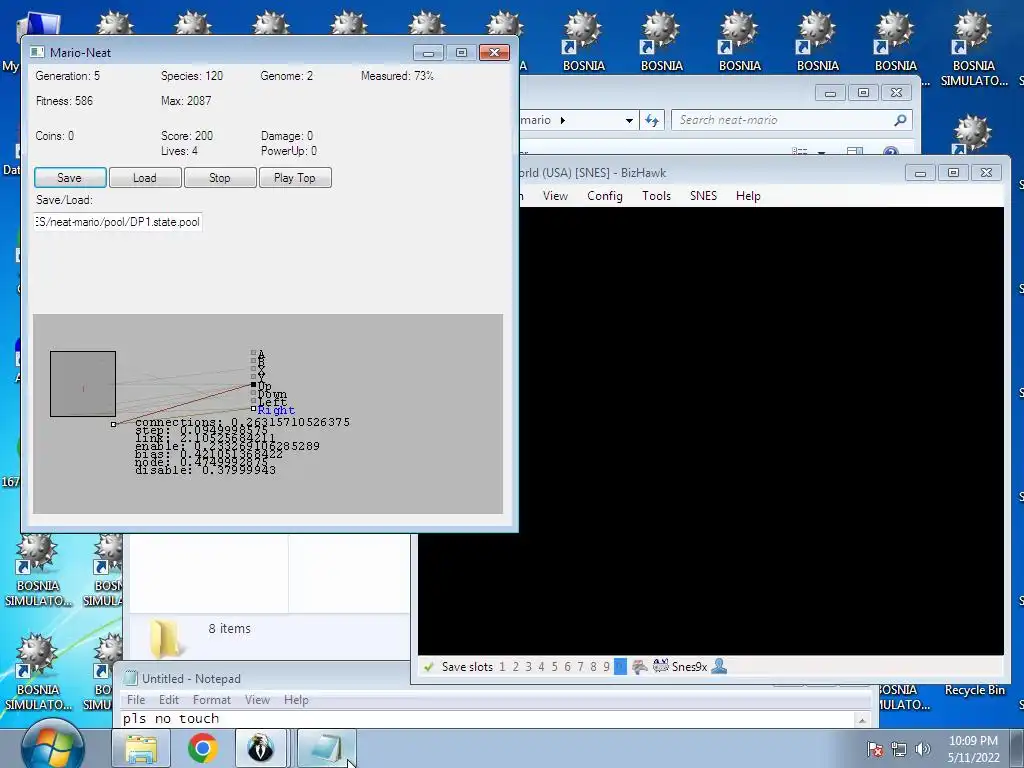Select BizHawk save slot 8
Image resolution: width=1024 pixels, height=768 pixels.
tap(594, 667)
